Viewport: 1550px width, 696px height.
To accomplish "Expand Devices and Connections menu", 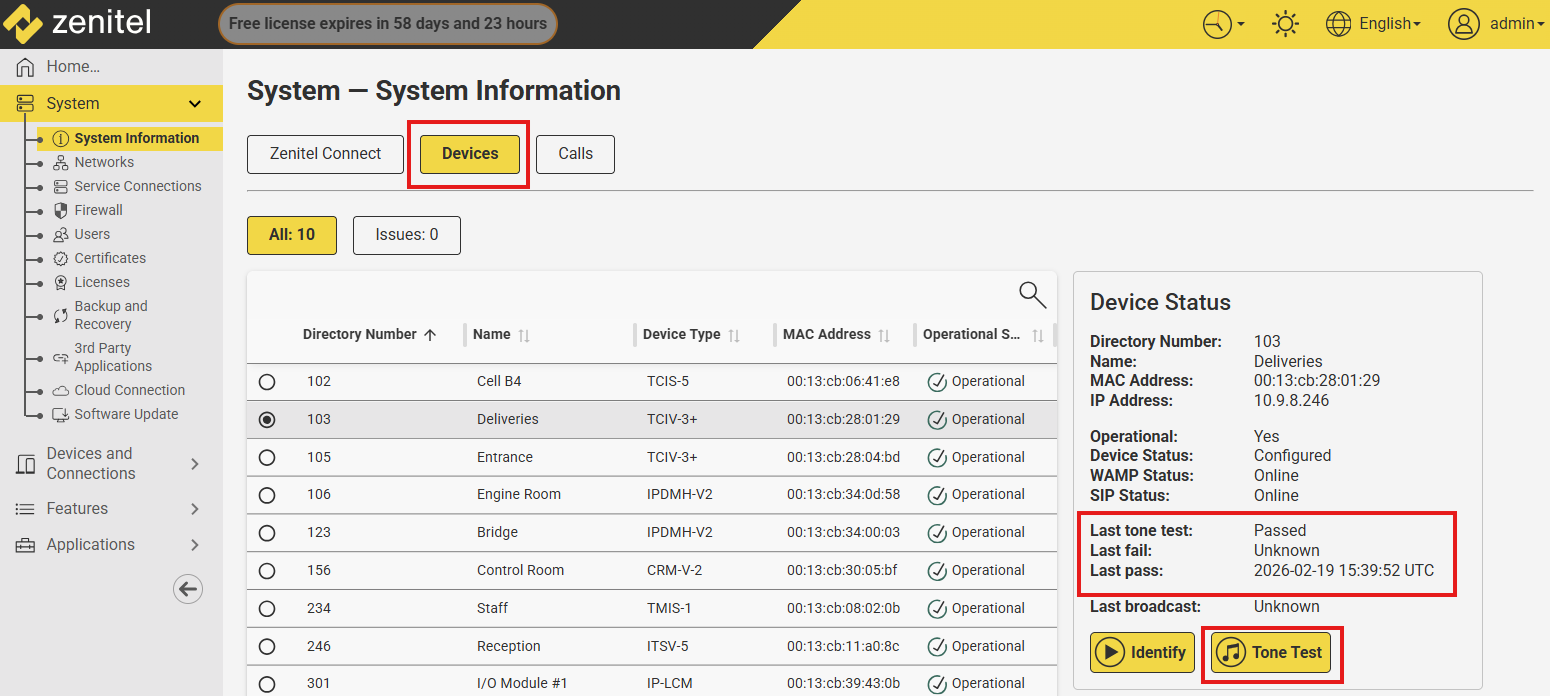I will click(110, 464).
